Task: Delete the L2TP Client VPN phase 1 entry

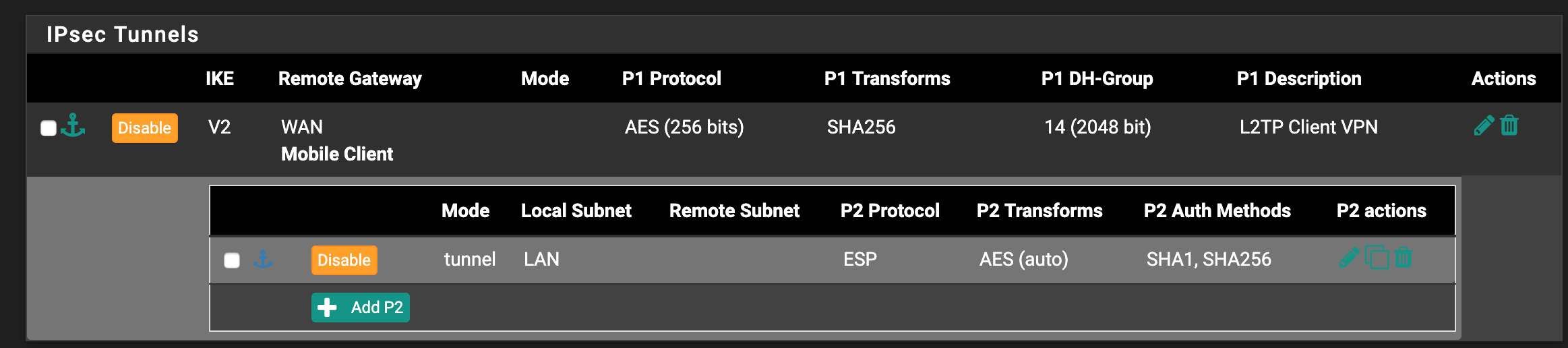Action: click(1509, 125)
